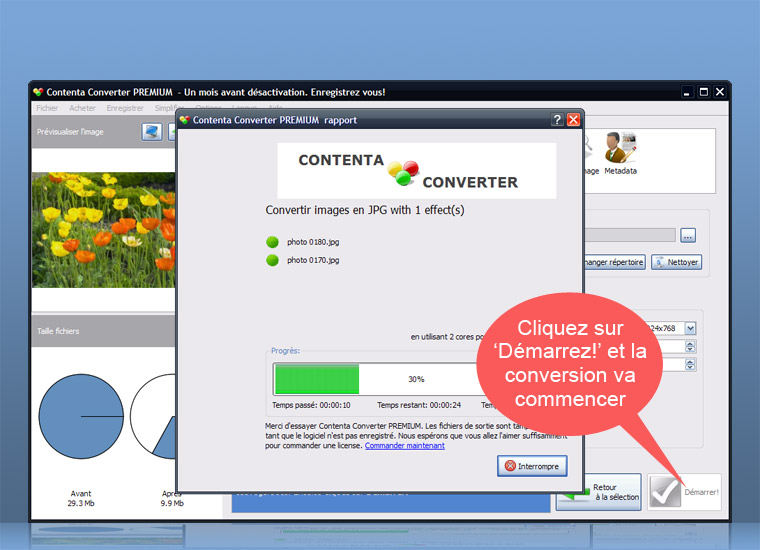The width and height of the screenshot is (760, 550).
Task: Open the Acheter menu
Action: click(x=82, y=108)
